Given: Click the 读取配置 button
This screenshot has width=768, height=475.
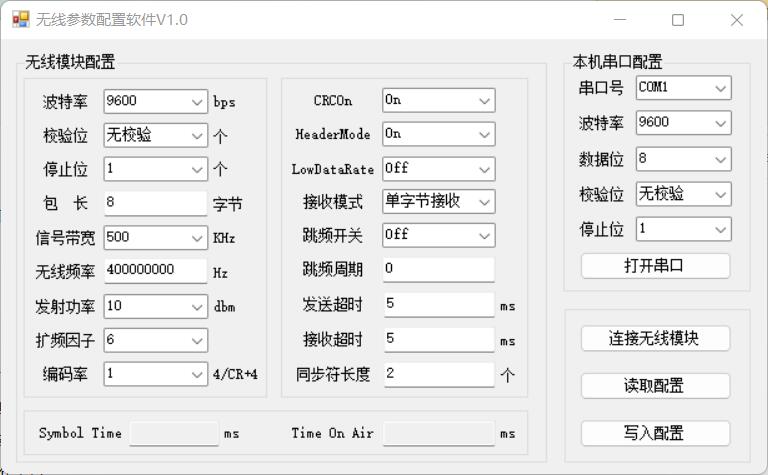Looking at the screenshot, I should (x=655, y=386).
